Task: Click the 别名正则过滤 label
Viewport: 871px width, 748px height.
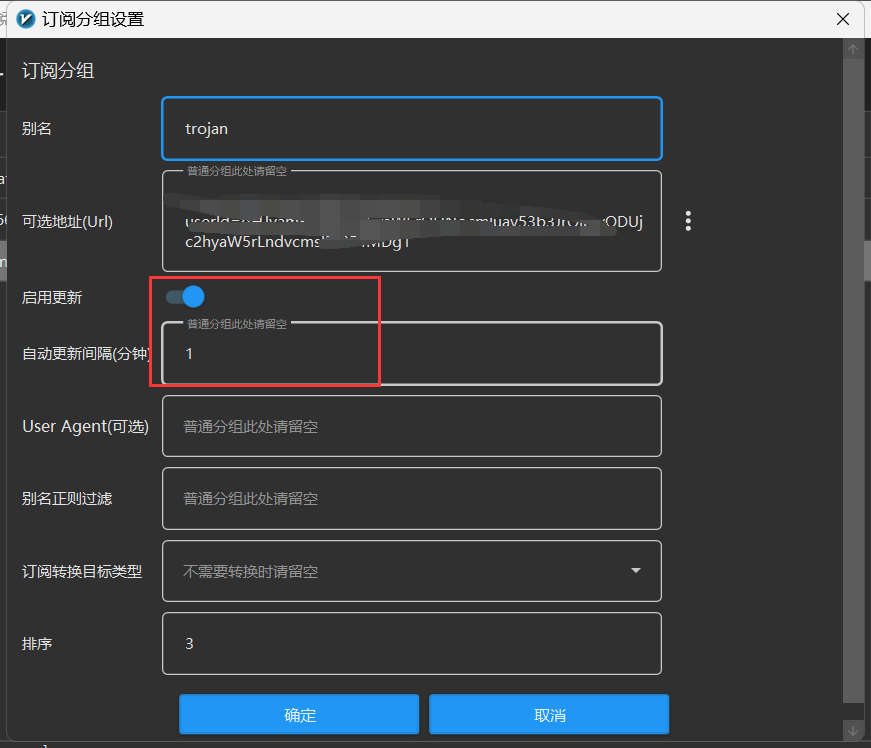Action: [x=67, y=499]
